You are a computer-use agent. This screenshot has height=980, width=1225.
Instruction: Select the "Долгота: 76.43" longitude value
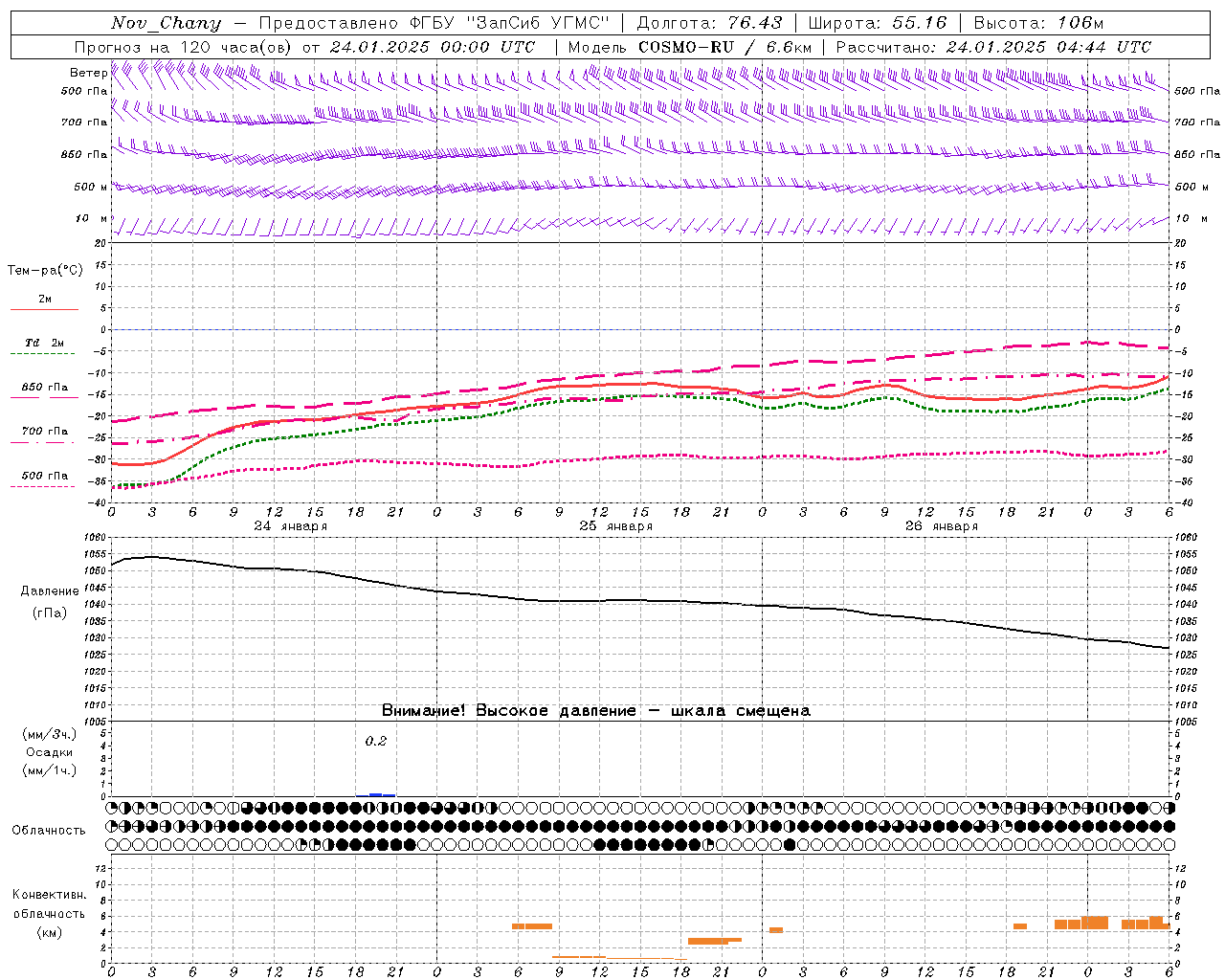pyautogui.click(x=709, y=23)
